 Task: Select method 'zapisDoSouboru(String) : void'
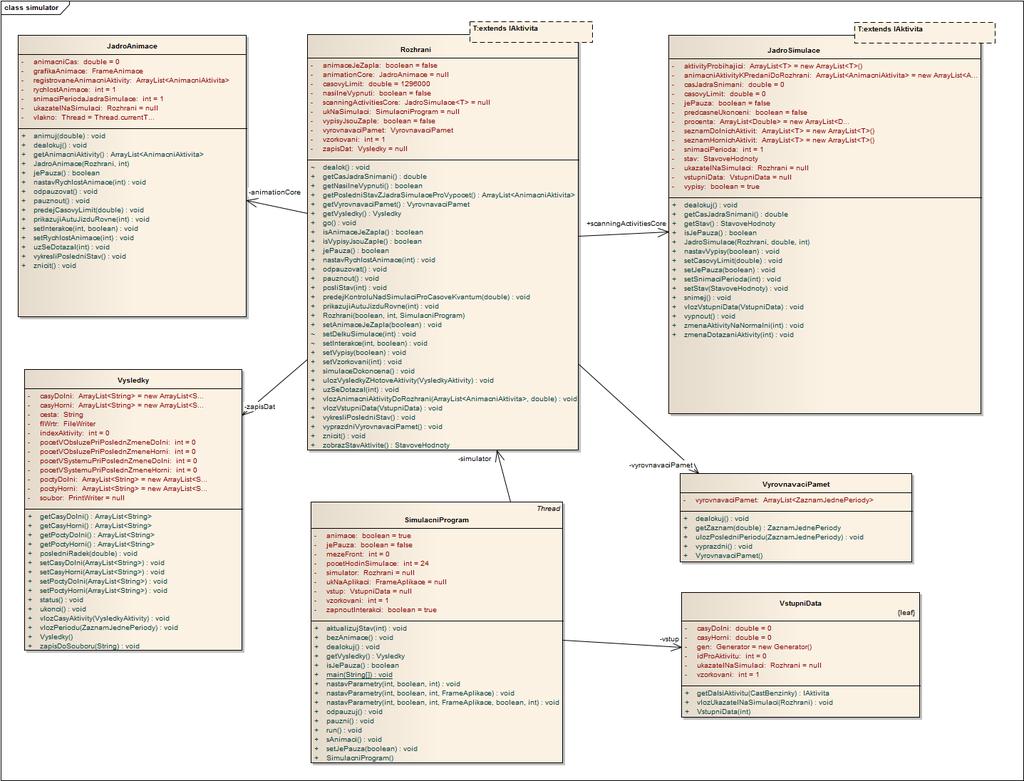tap(89, 646)
